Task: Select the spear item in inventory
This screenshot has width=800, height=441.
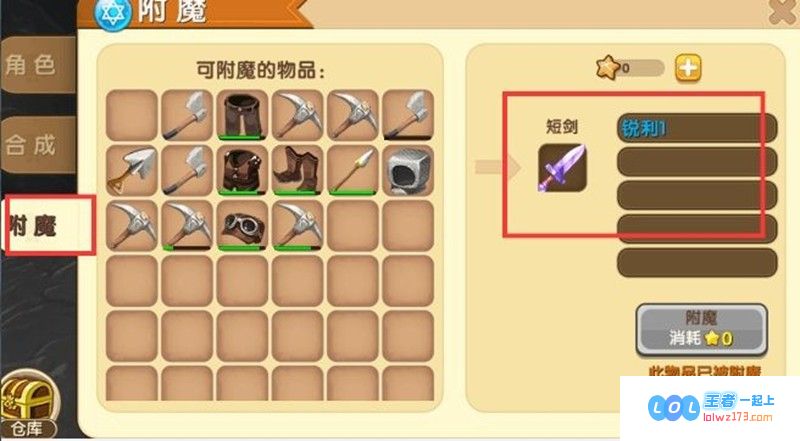Action: pyautogui.click(x=353, y=170)
